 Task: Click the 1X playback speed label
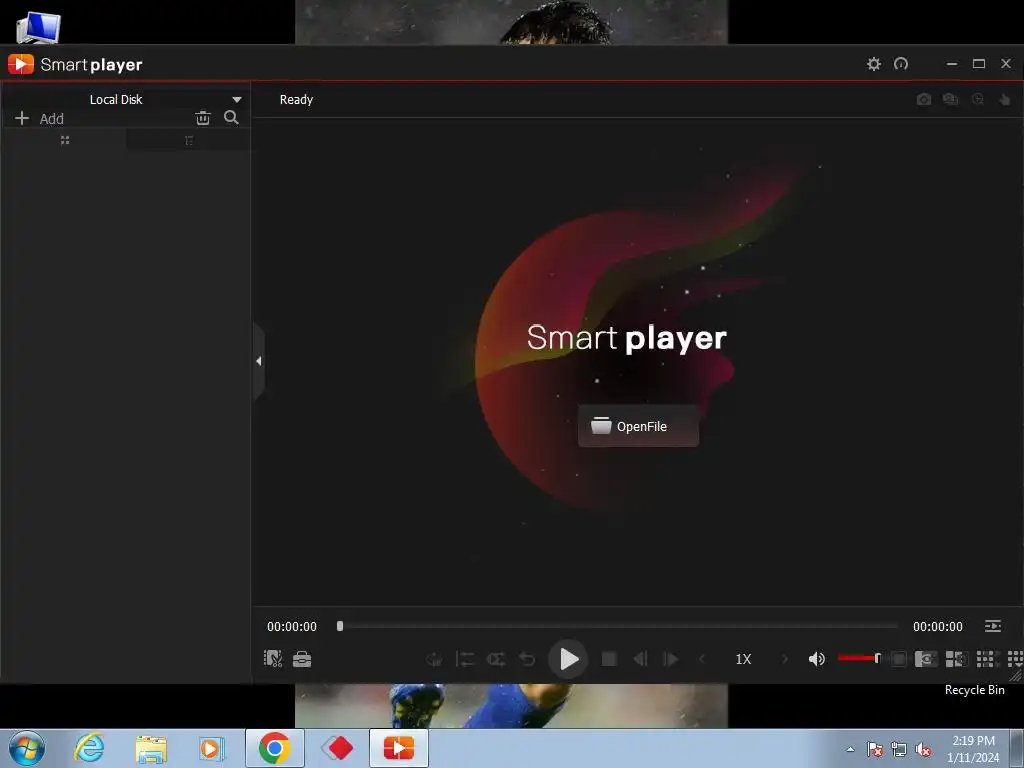[x=743, y=660]
